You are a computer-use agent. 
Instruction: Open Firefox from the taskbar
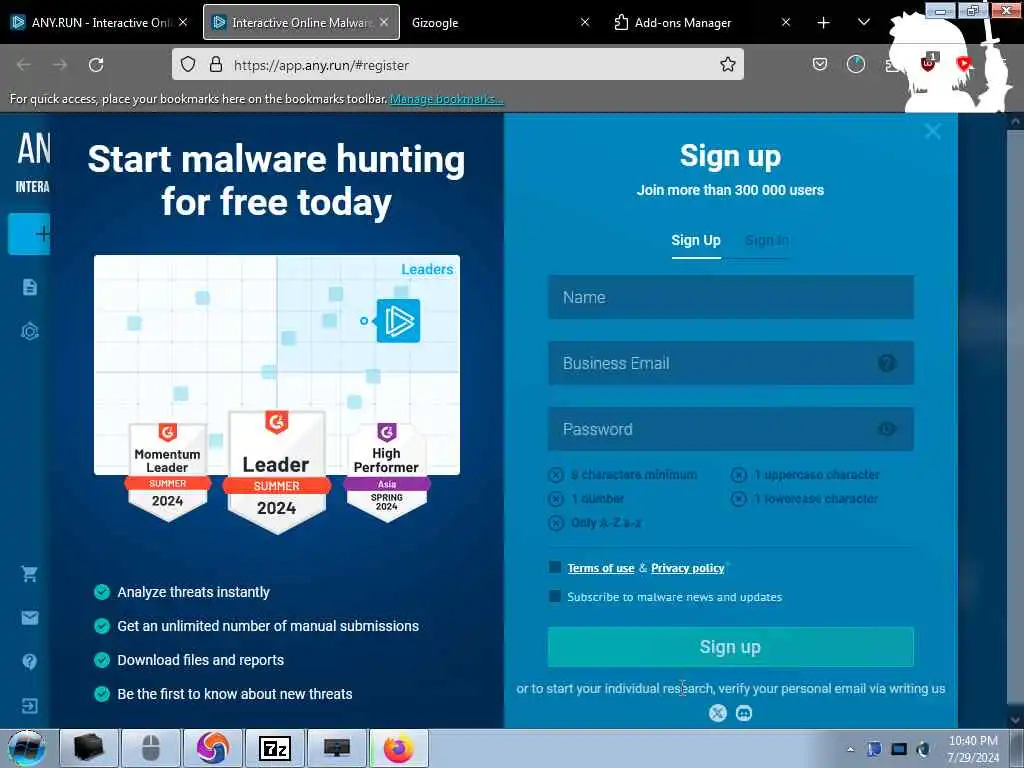click(398, 748)
